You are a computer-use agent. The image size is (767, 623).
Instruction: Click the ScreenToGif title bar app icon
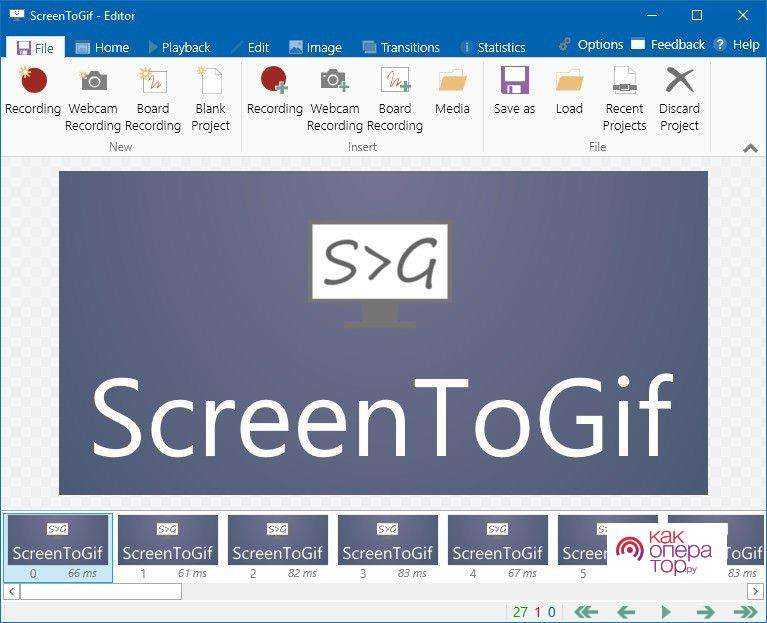[x=17, y=16]
